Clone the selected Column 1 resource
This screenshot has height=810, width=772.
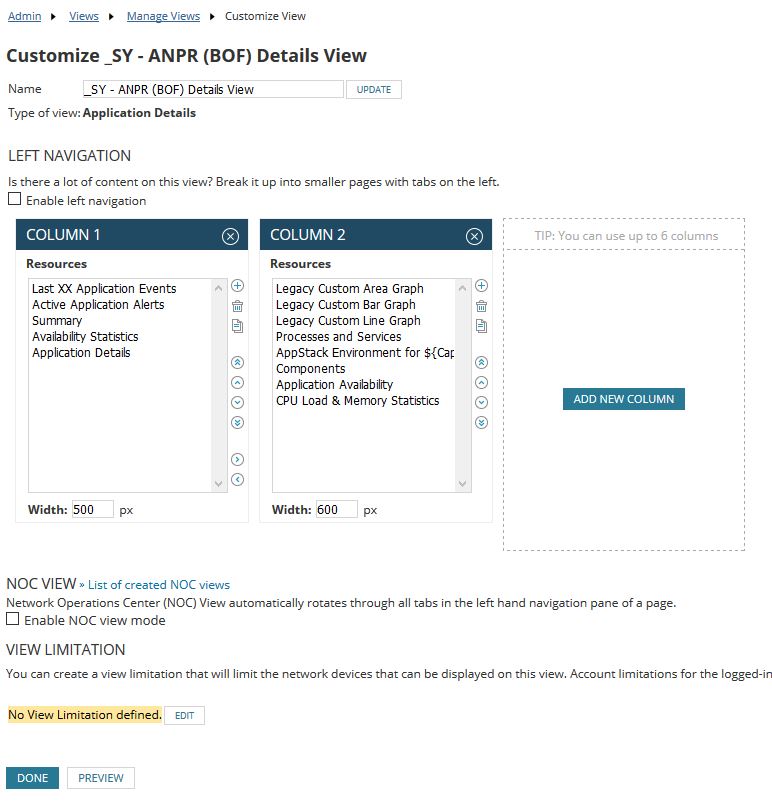pos(237,326)
